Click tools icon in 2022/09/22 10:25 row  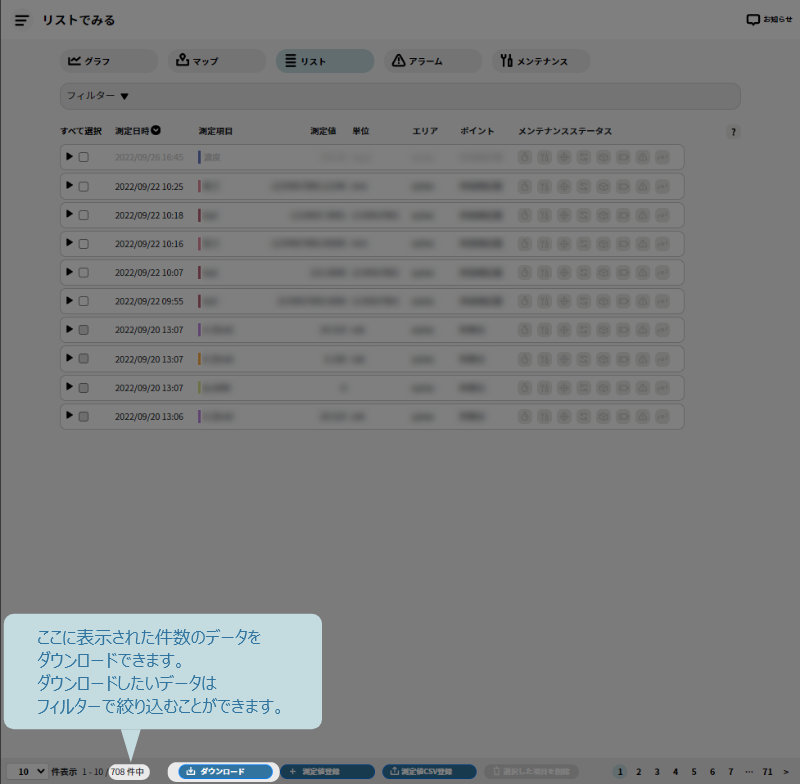pyautogui.click(x=544, y=186)
